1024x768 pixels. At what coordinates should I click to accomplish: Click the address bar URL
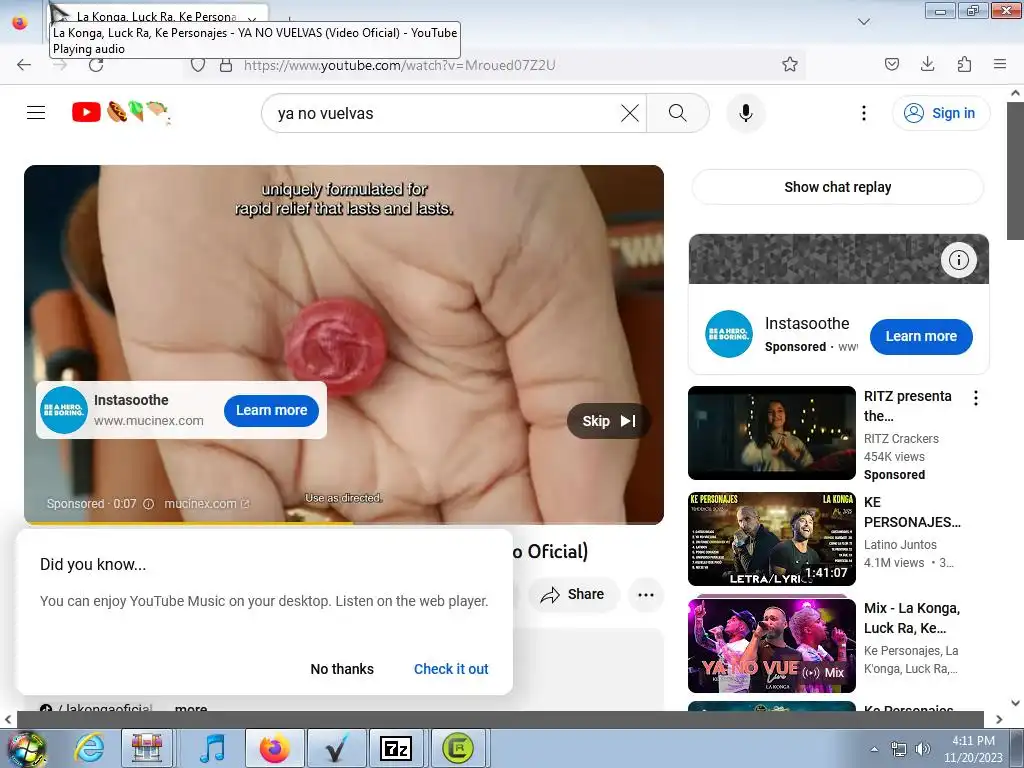(399, 65)
